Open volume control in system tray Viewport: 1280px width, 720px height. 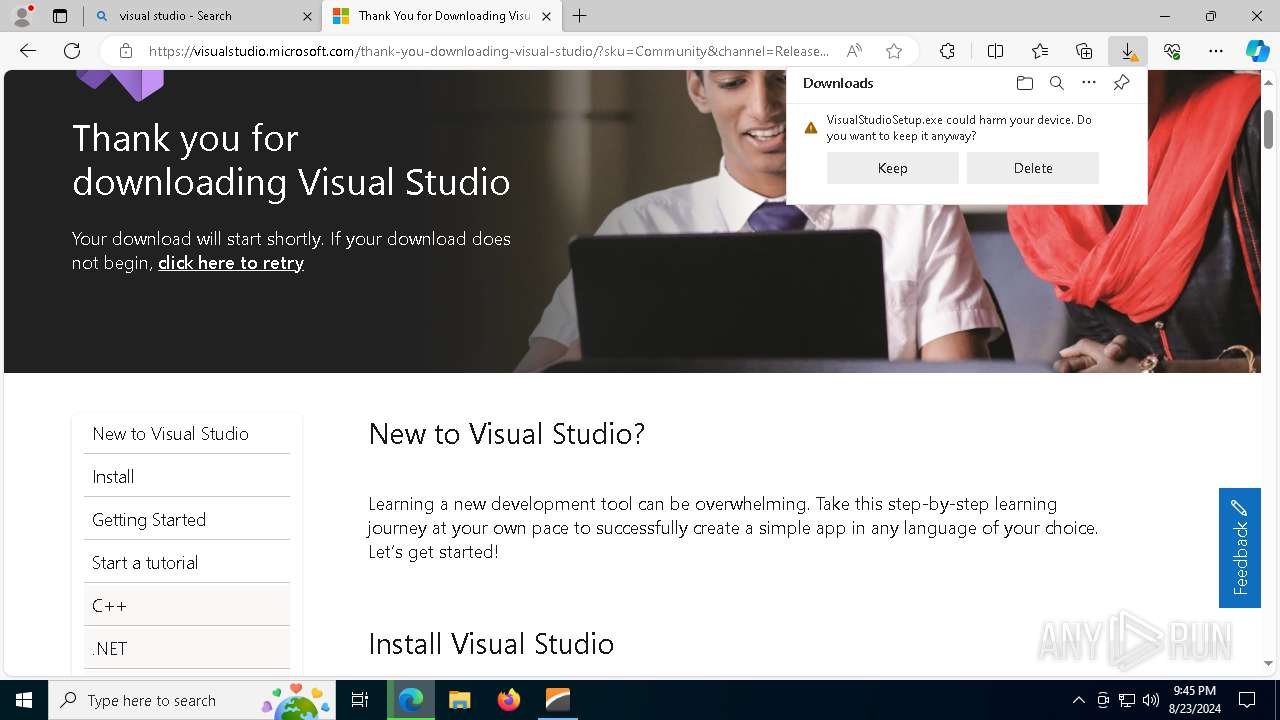tap(1151, 700)
